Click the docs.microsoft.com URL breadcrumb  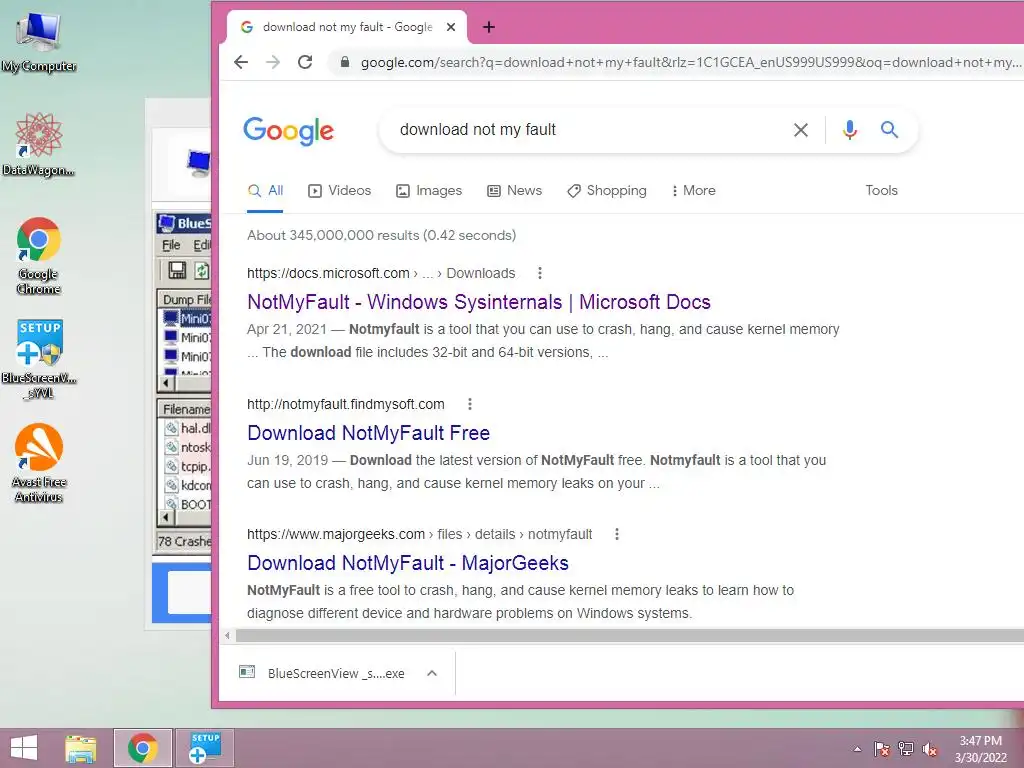click(381, 273)
